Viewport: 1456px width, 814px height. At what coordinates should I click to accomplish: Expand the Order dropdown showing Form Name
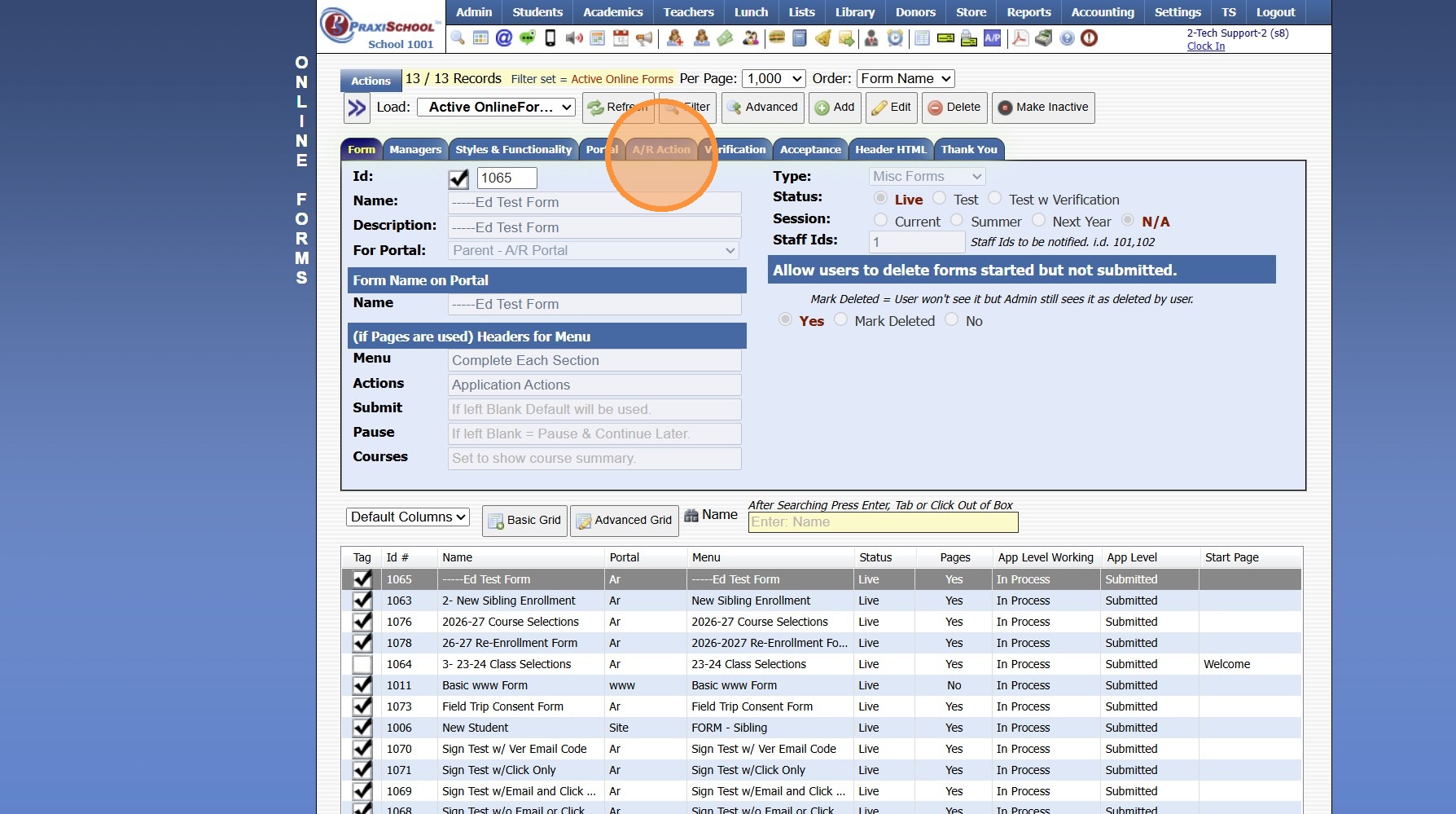(905, 79)
